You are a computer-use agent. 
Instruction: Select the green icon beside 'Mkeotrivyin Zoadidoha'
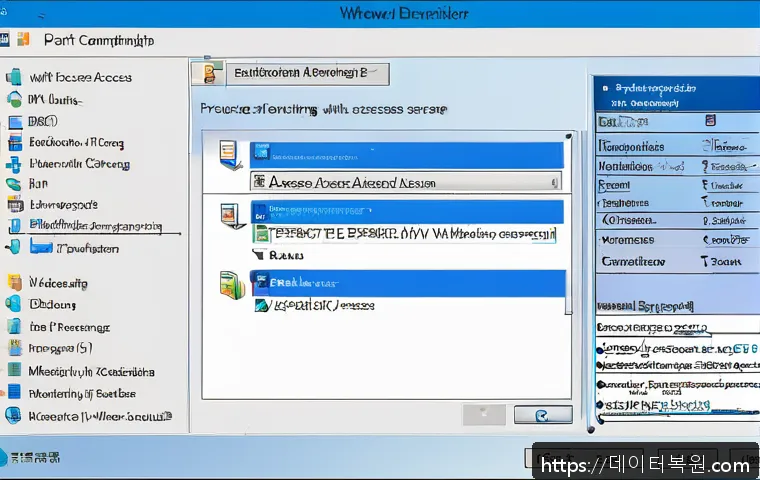15,370
